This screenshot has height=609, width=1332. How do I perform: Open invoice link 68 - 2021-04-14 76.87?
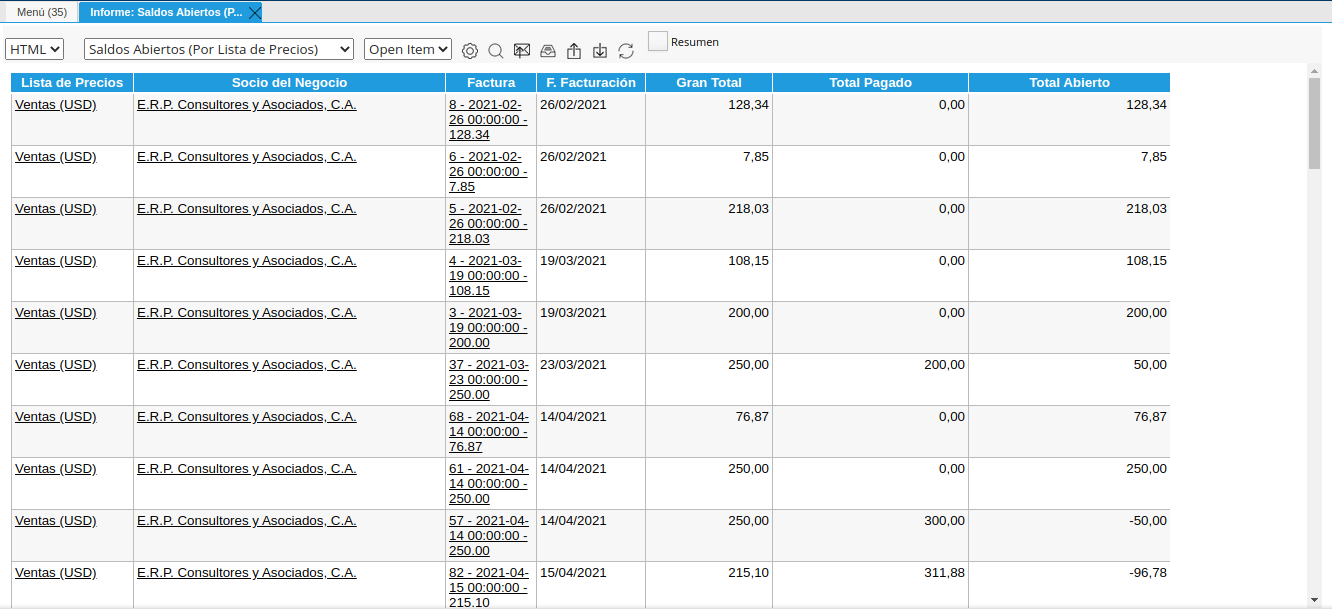click(489, 432)
